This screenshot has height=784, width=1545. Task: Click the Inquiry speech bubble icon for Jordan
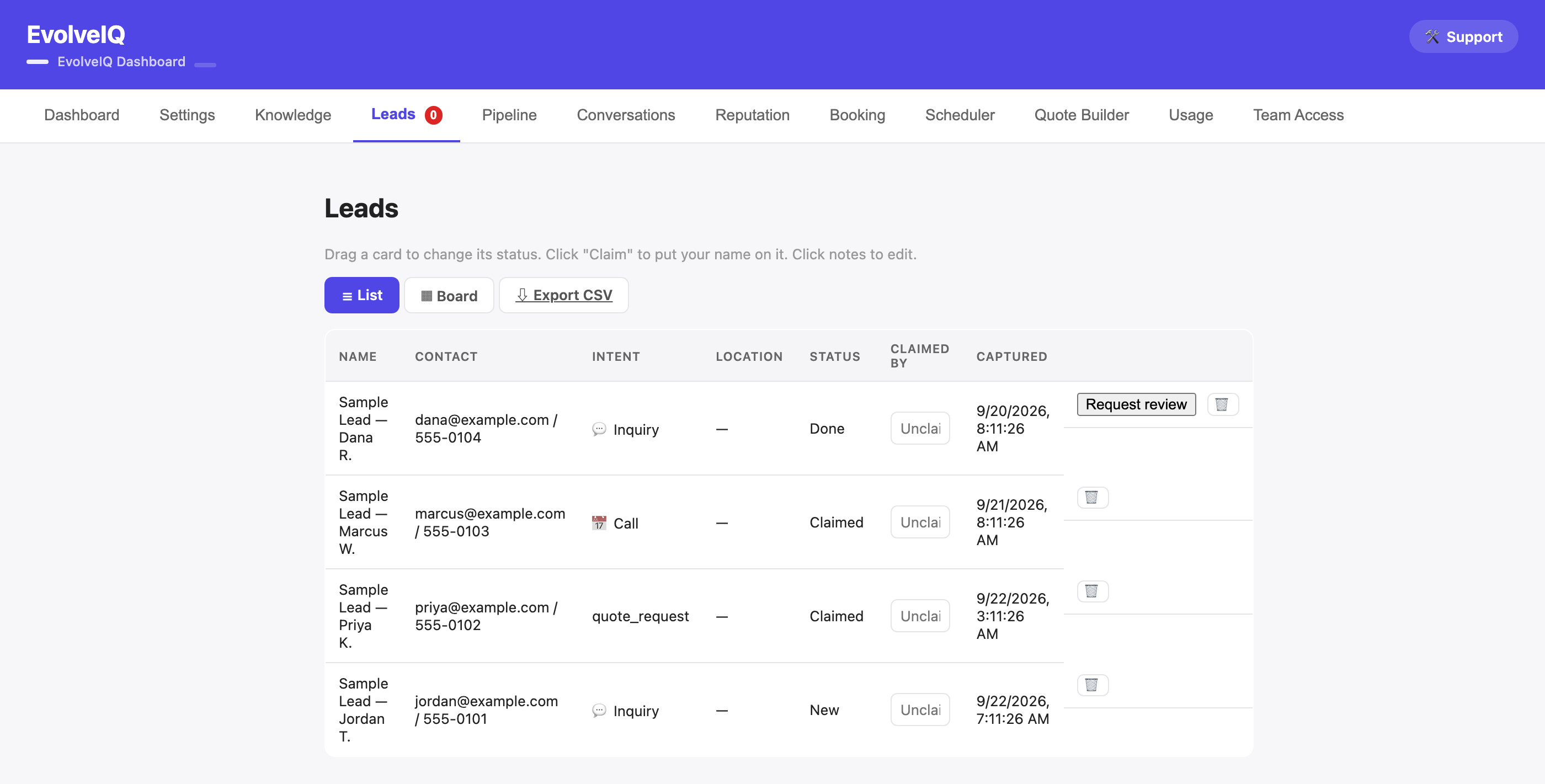click(x=599, y=710)
